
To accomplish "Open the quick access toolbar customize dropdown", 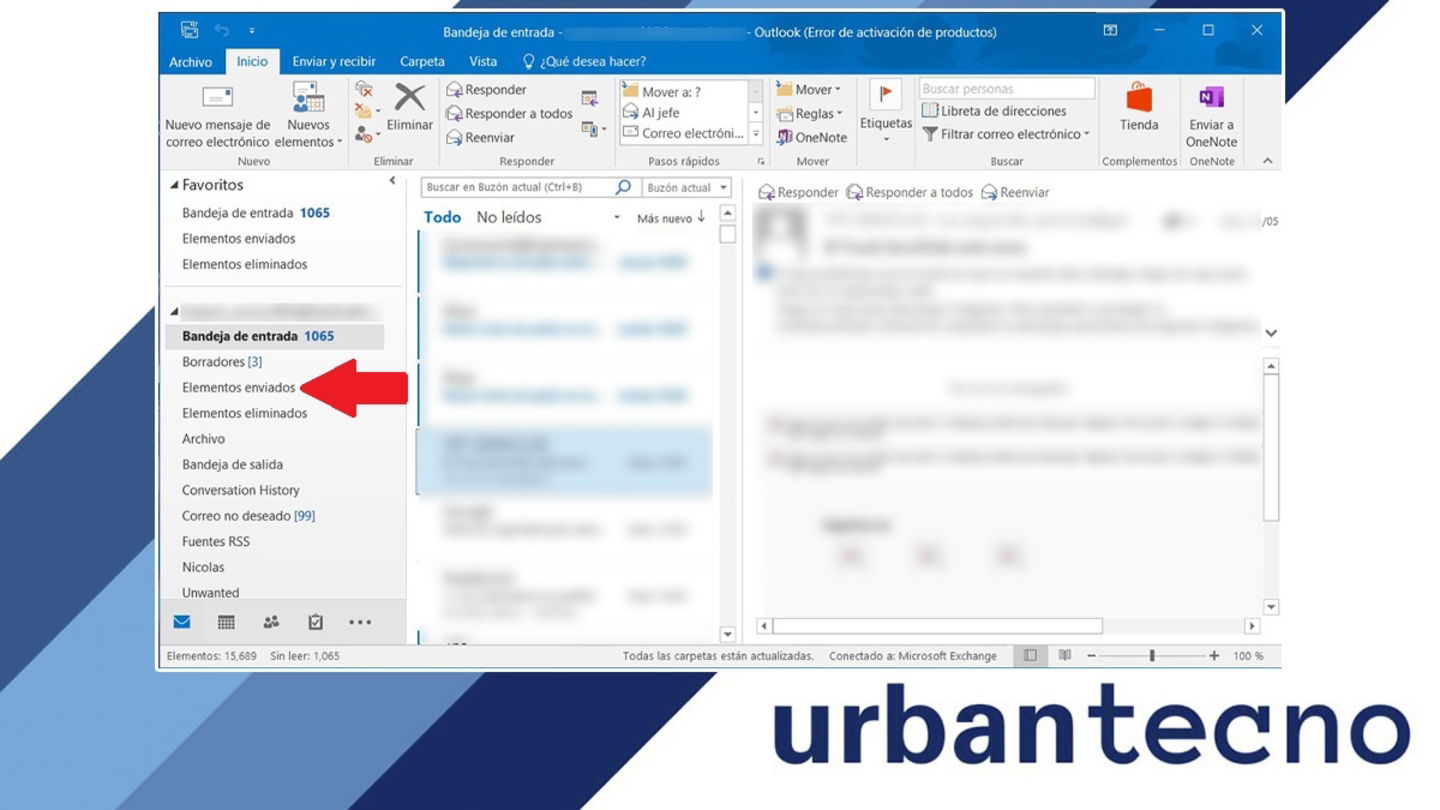I will click(252, 32).
